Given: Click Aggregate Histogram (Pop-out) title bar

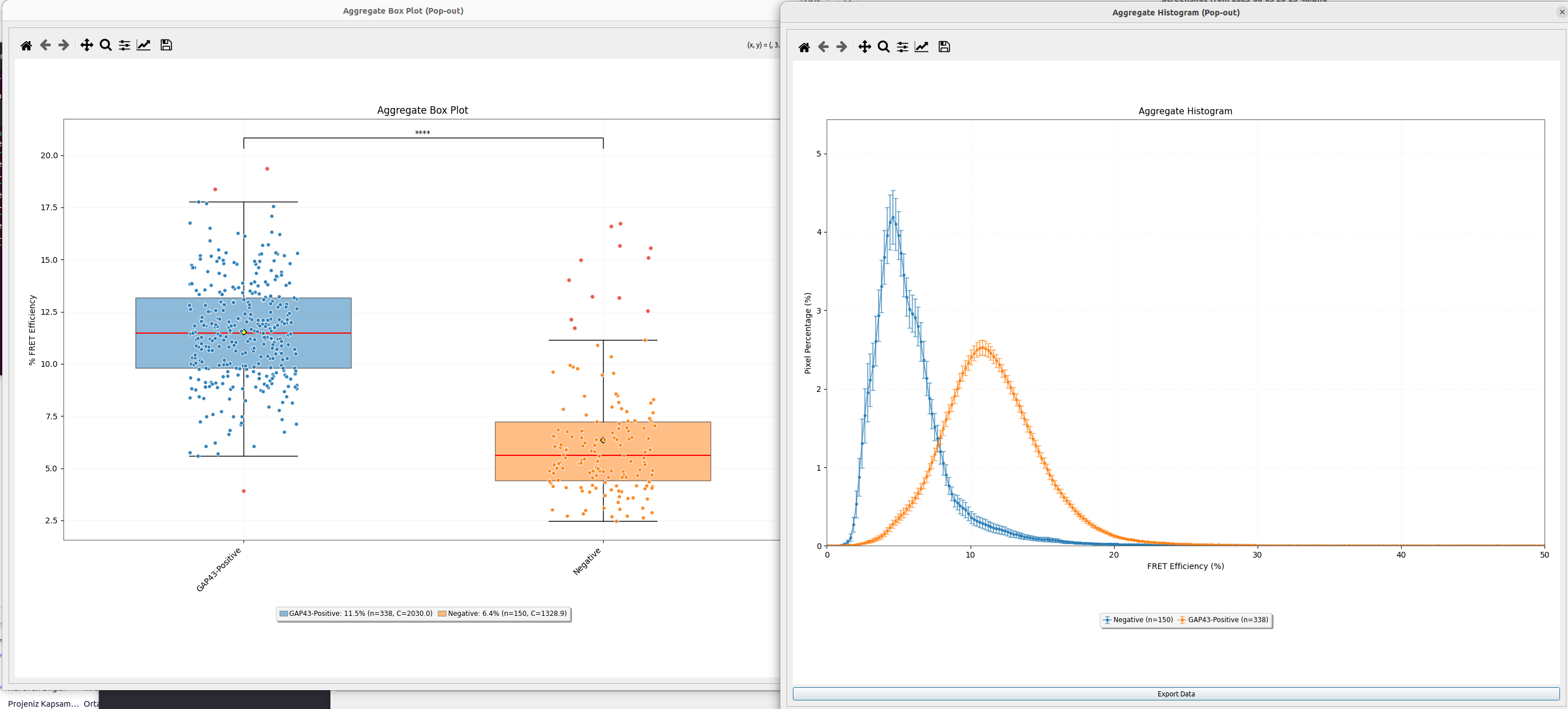Looking at the screenshot, I should coord(1175,12).
